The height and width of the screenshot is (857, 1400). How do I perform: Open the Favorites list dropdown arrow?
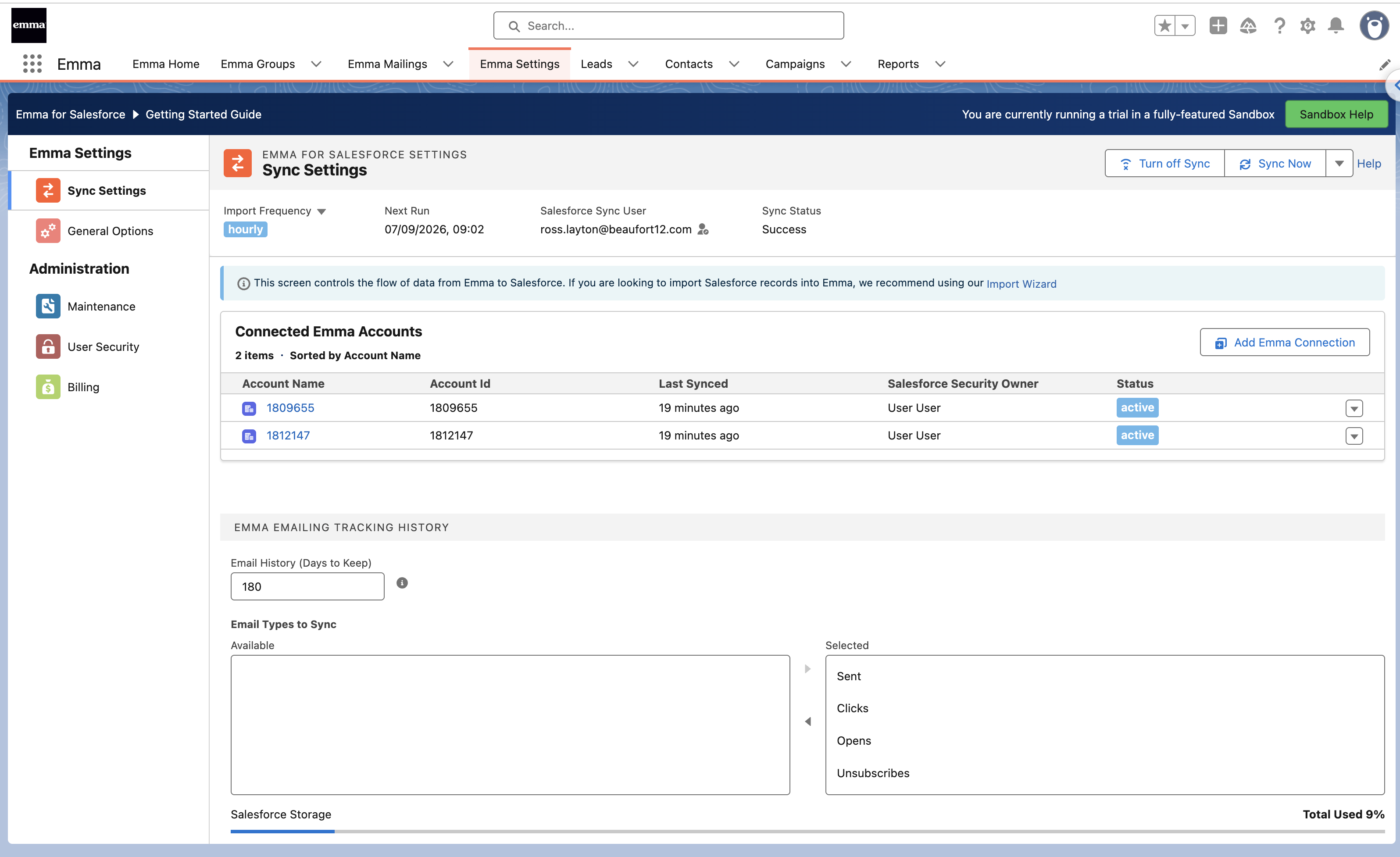[1185, 25]
